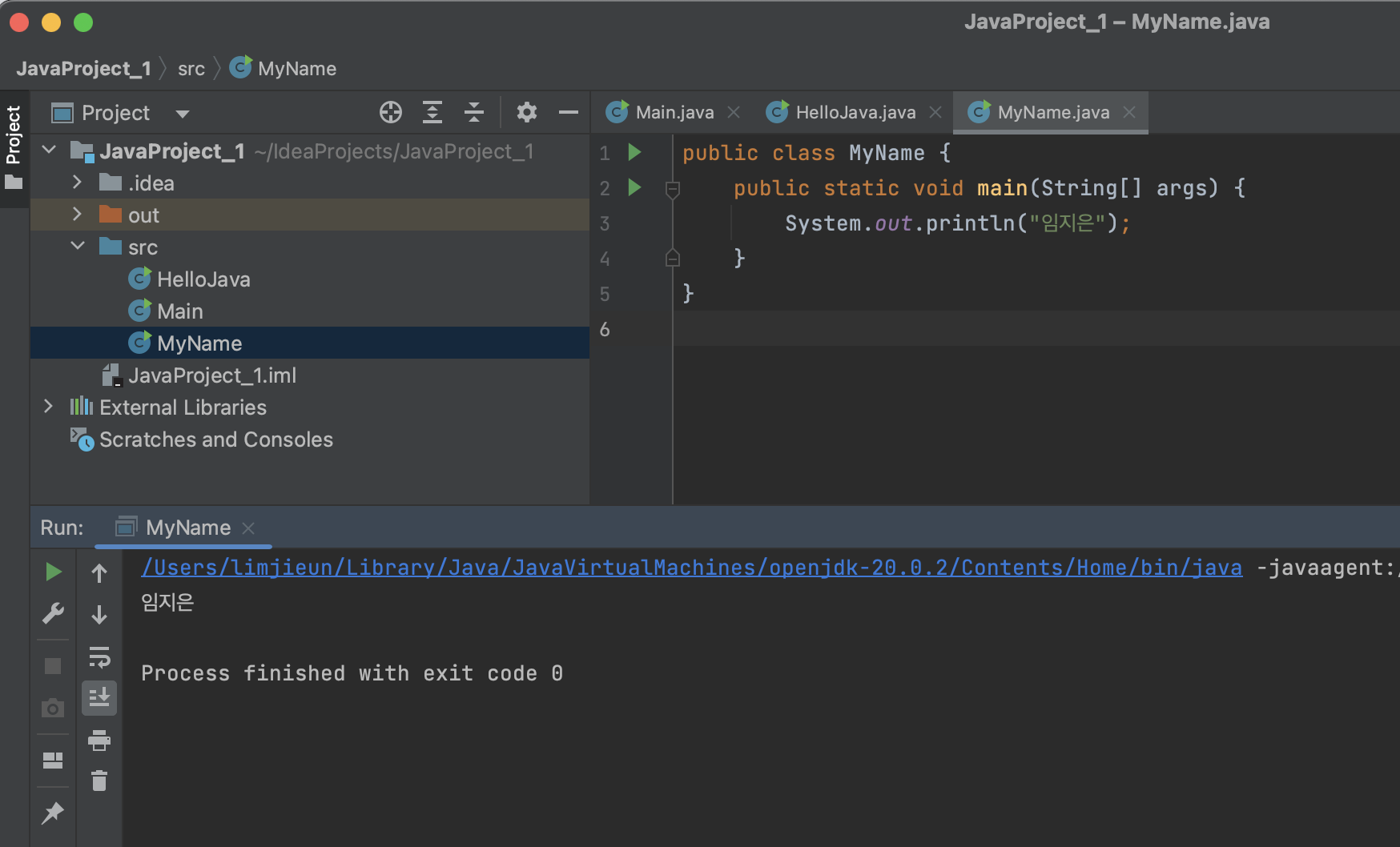Clear console output with trash icon
The height and width of the screenshot is (847, 1400).
[x=99, y=780]
